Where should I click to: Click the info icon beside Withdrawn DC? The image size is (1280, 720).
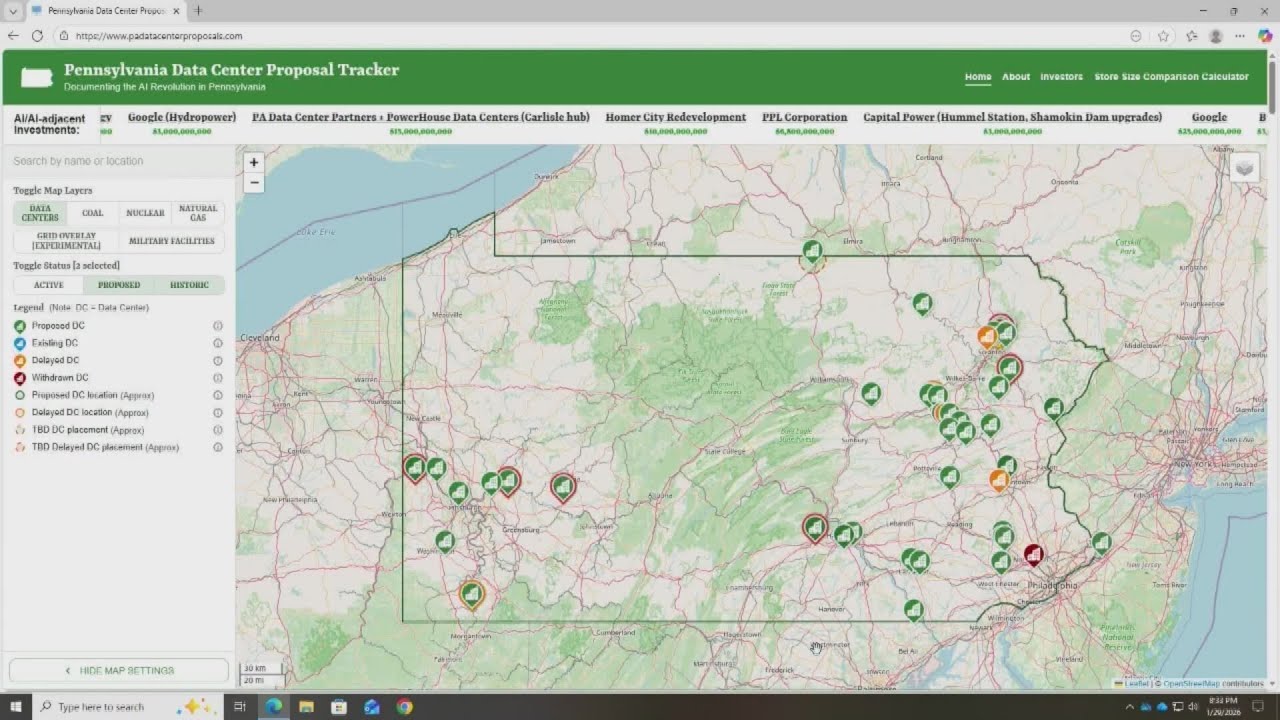coord(217,378)
